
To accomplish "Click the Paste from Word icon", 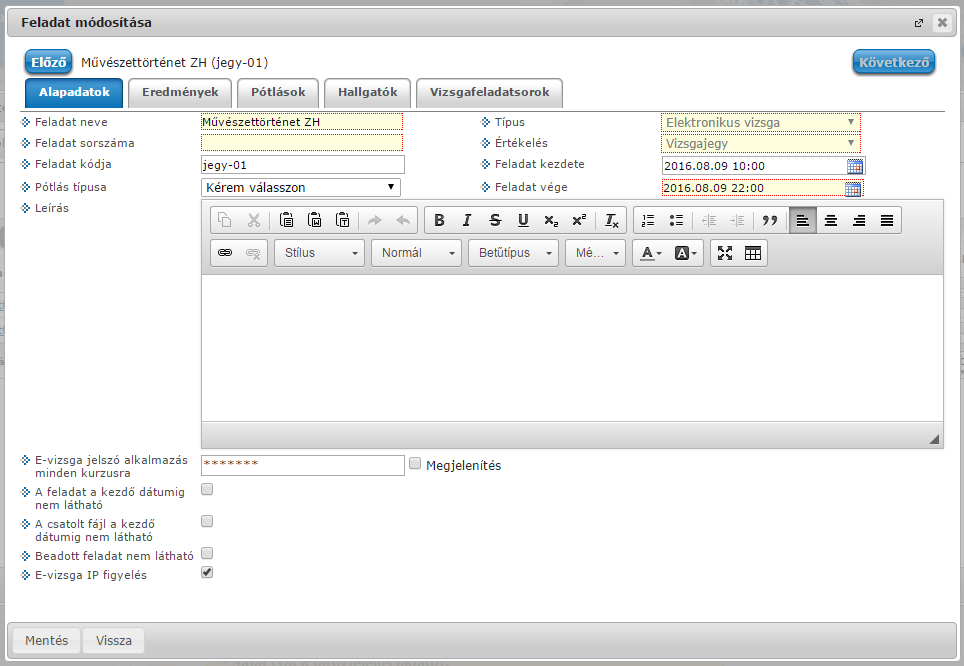I will [314, 220].
